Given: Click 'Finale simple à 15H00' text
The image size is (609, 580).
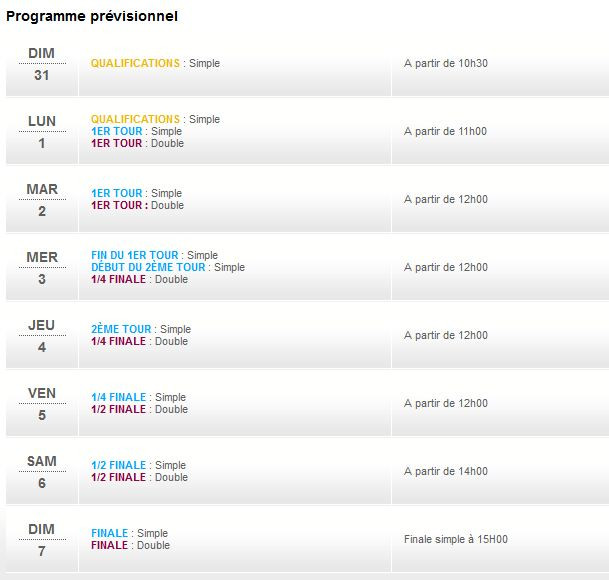Looking at the screenshot, I should (x=455, y=539).
